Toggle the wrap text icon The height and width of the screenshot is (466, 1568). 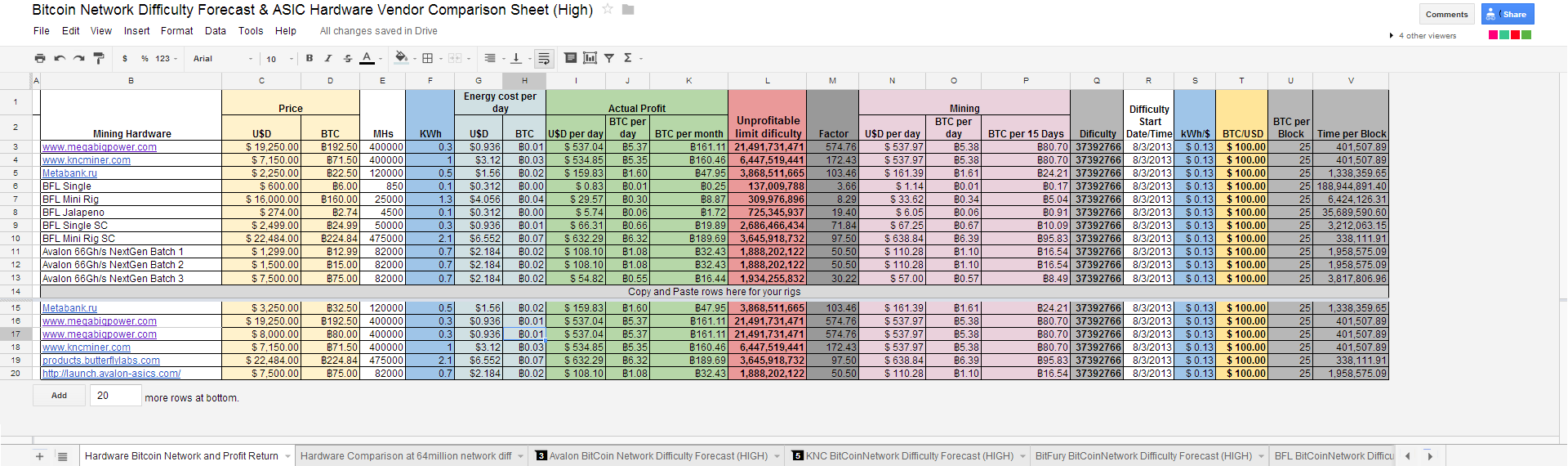(544, 58)
